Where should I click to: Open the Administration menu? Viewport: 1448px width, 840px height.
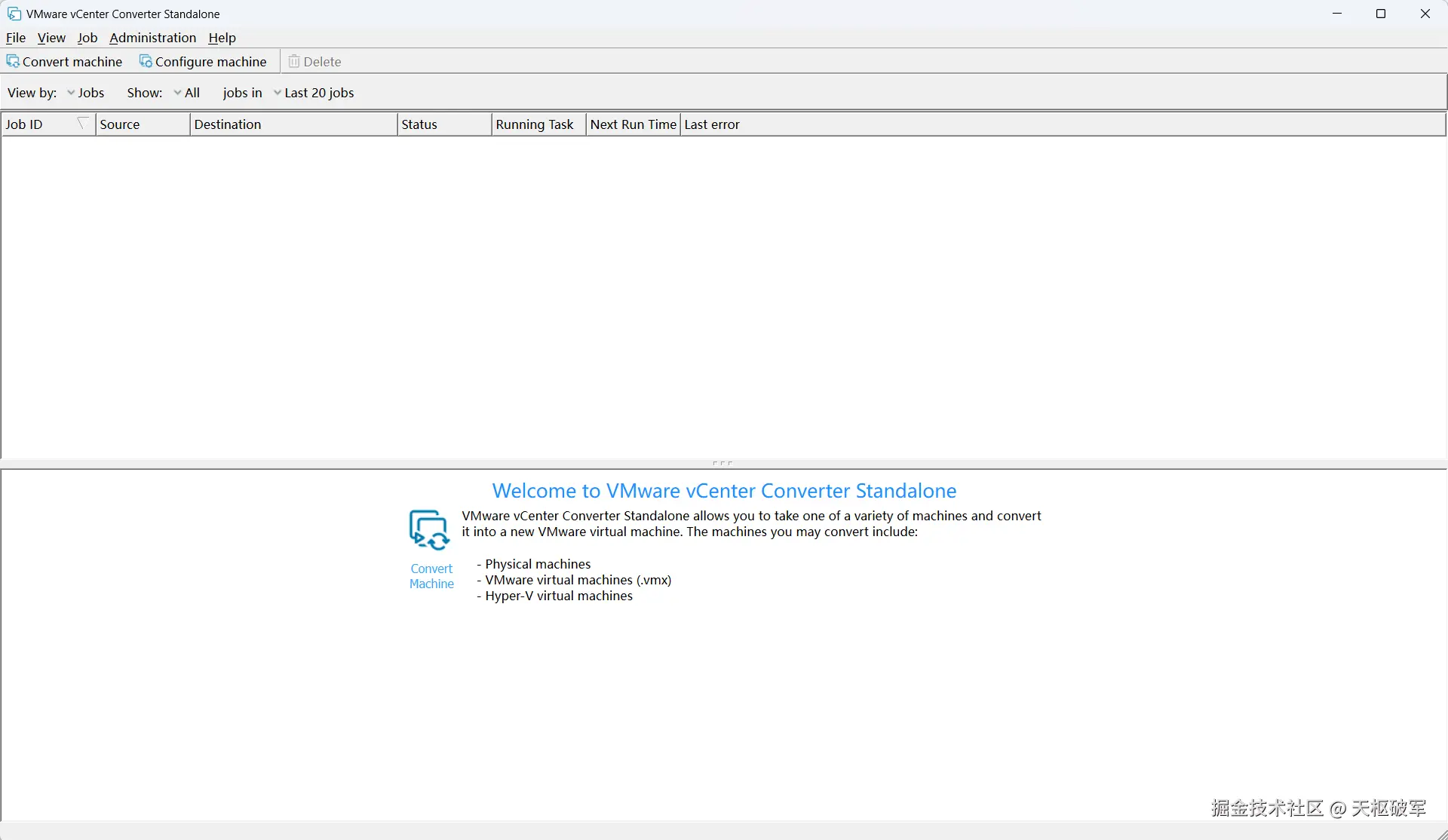(x=152, y=38)
